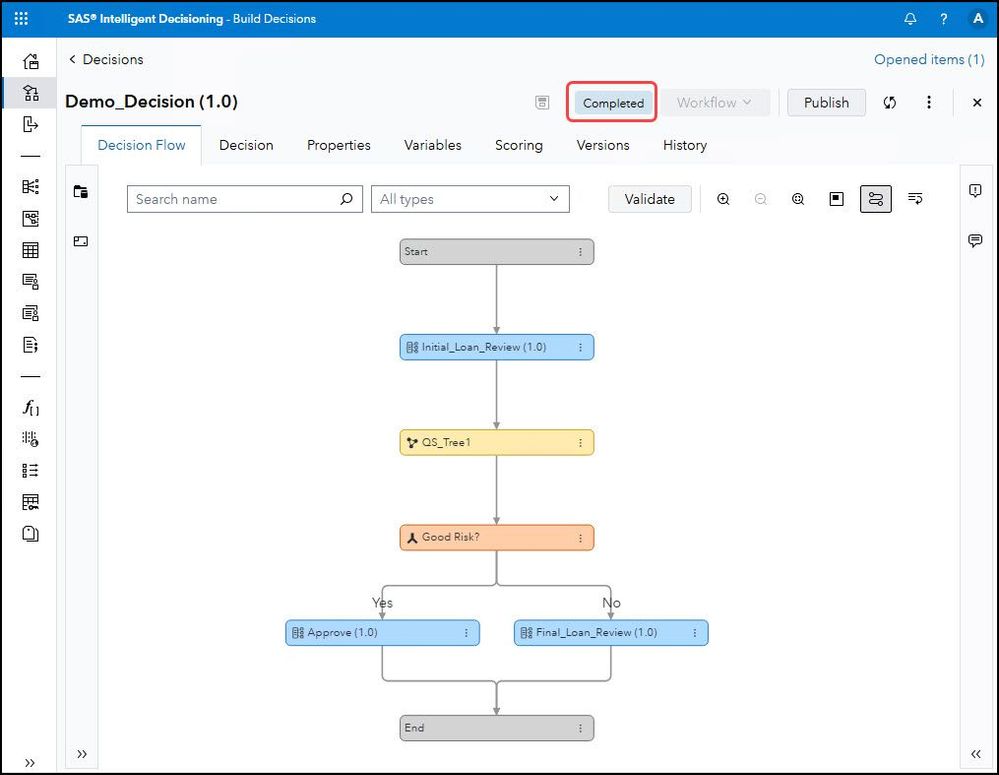Open the user account avatar A
The width and height of the screenshot is (999, 775).
[x=978, y=18]
